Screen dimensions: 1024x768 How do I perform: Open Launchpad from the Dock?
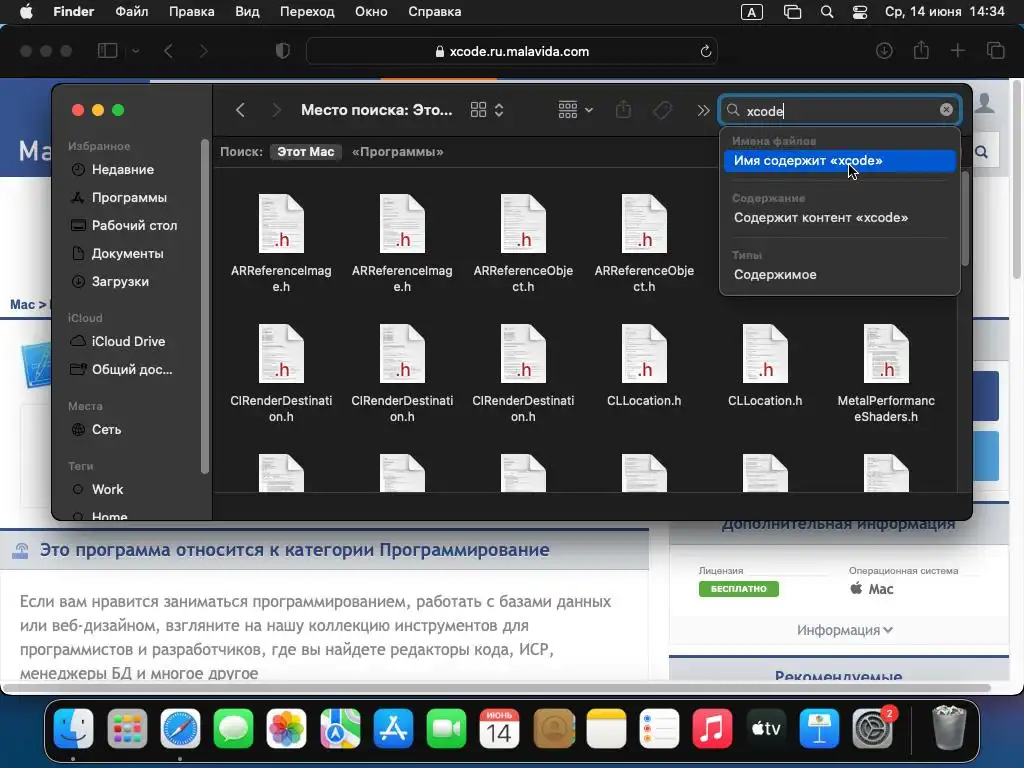click(x=127, y=728)
